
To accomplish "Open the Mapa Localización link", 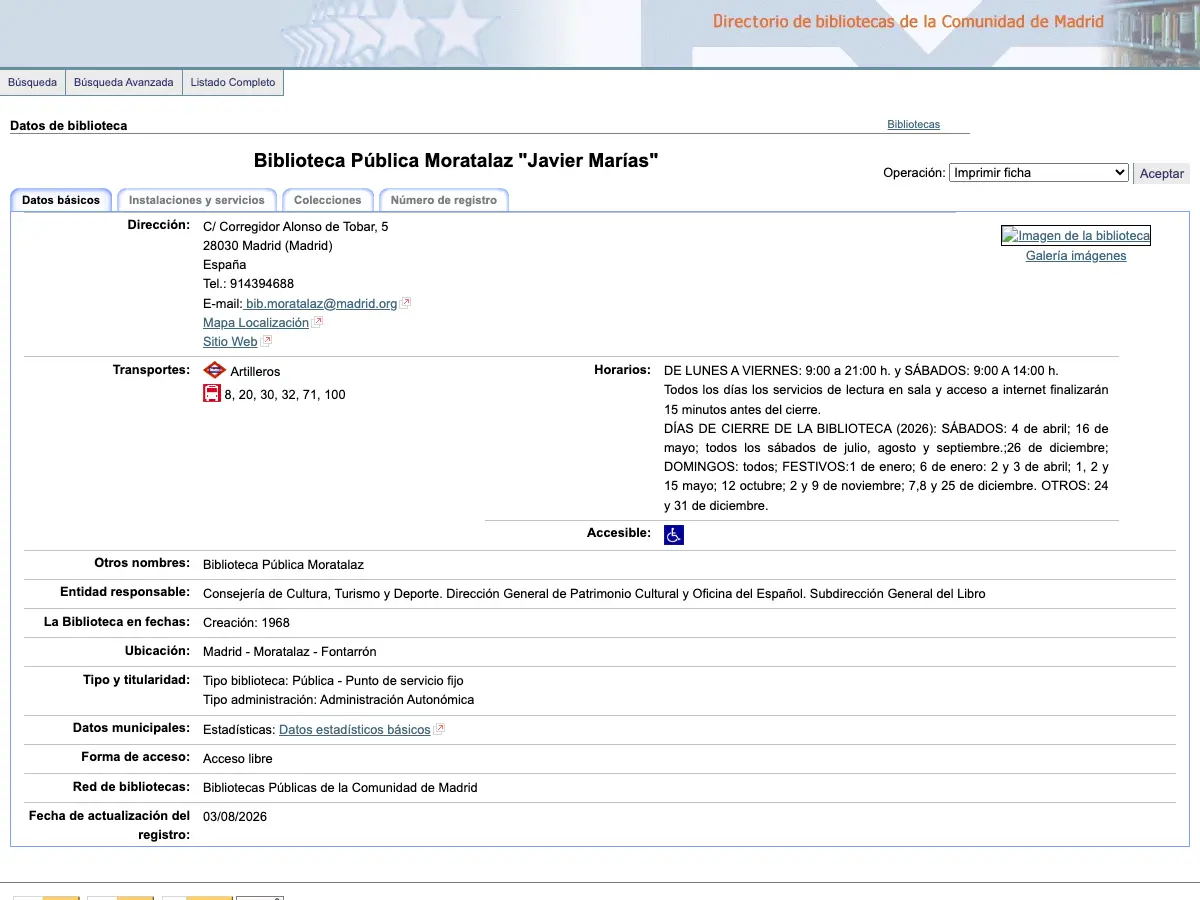I will (256, 323).
